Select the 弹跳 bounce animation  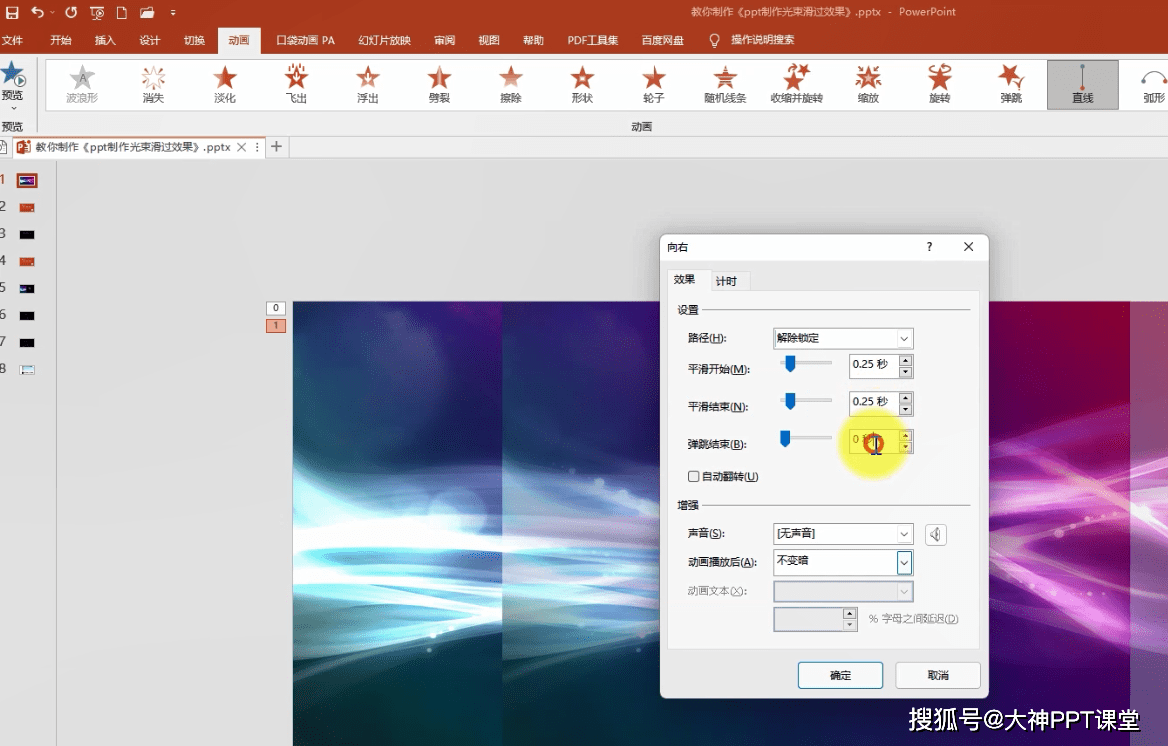point(1011,84)
